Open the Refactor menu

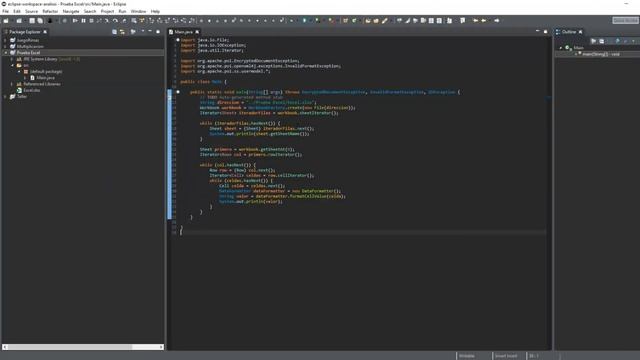click(x=50, y=11)
